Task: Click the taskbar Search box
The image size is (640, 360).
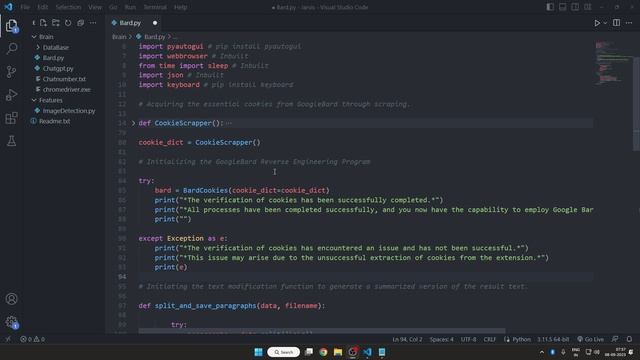Action: pyautogui.click(x=284, y=352)
